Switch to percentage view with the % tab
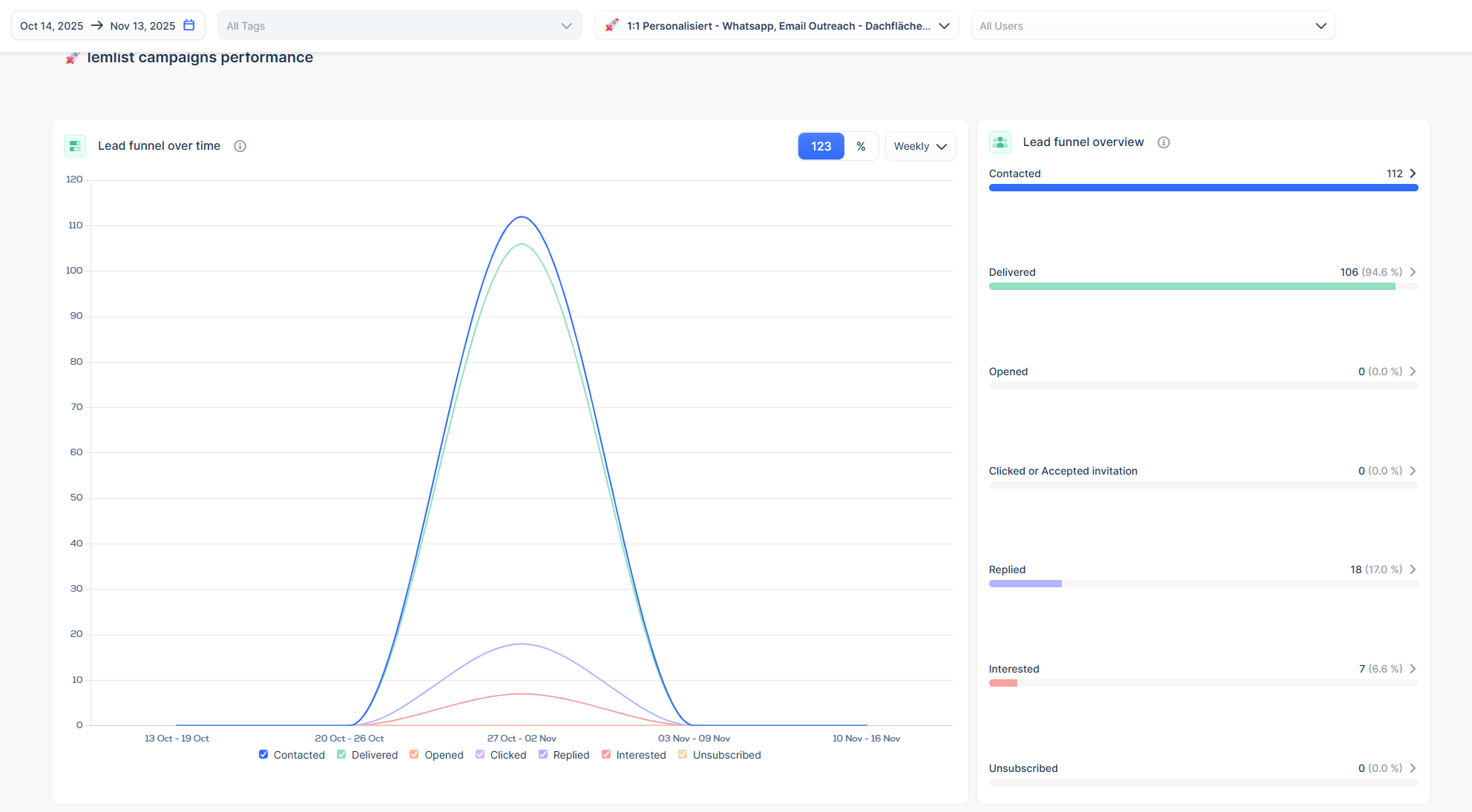Screen dimensions: 1472x812 click(861, 145)
